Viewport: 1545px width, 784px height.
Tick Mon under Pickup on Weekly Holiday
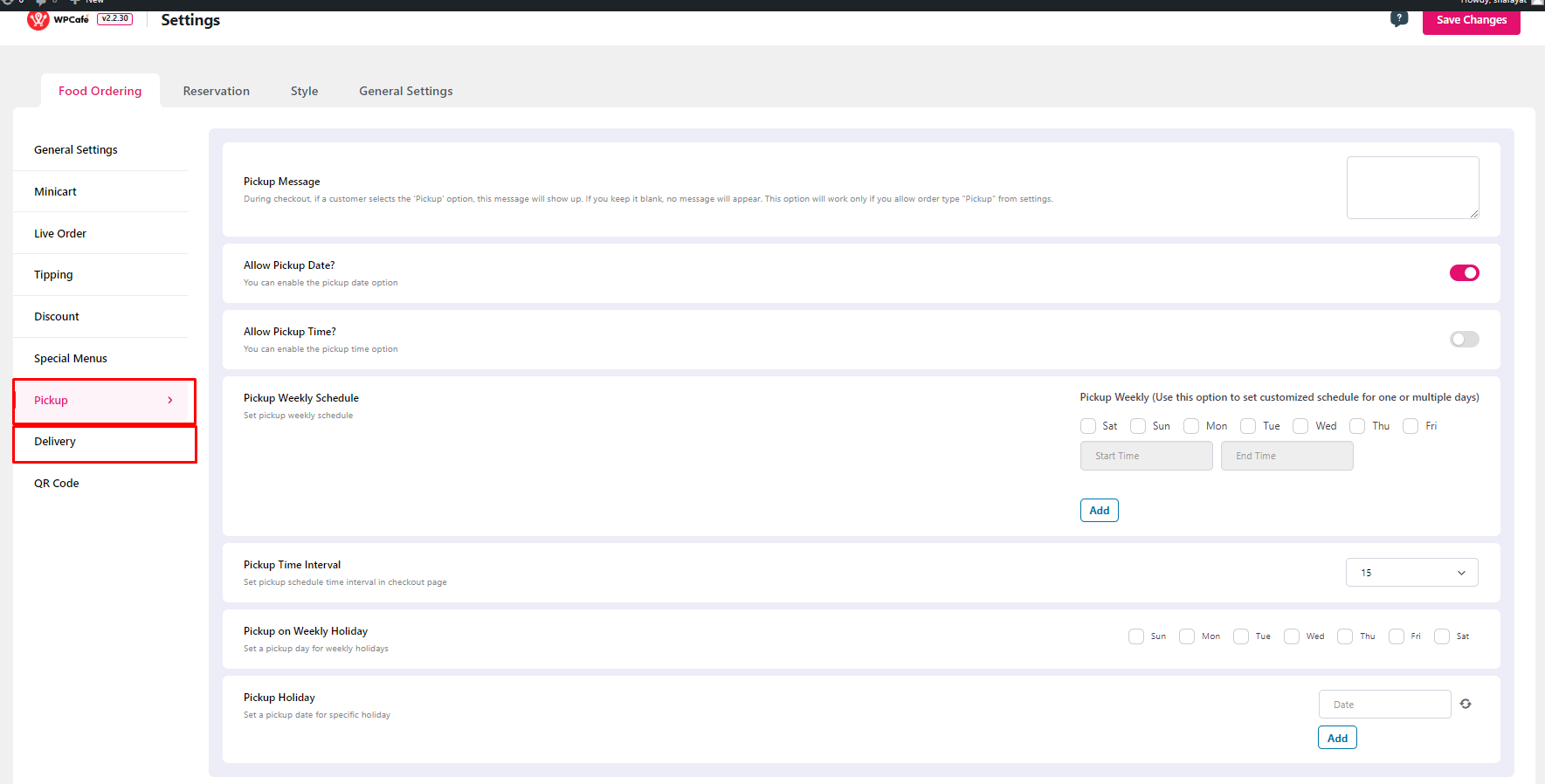[1187, 636]
